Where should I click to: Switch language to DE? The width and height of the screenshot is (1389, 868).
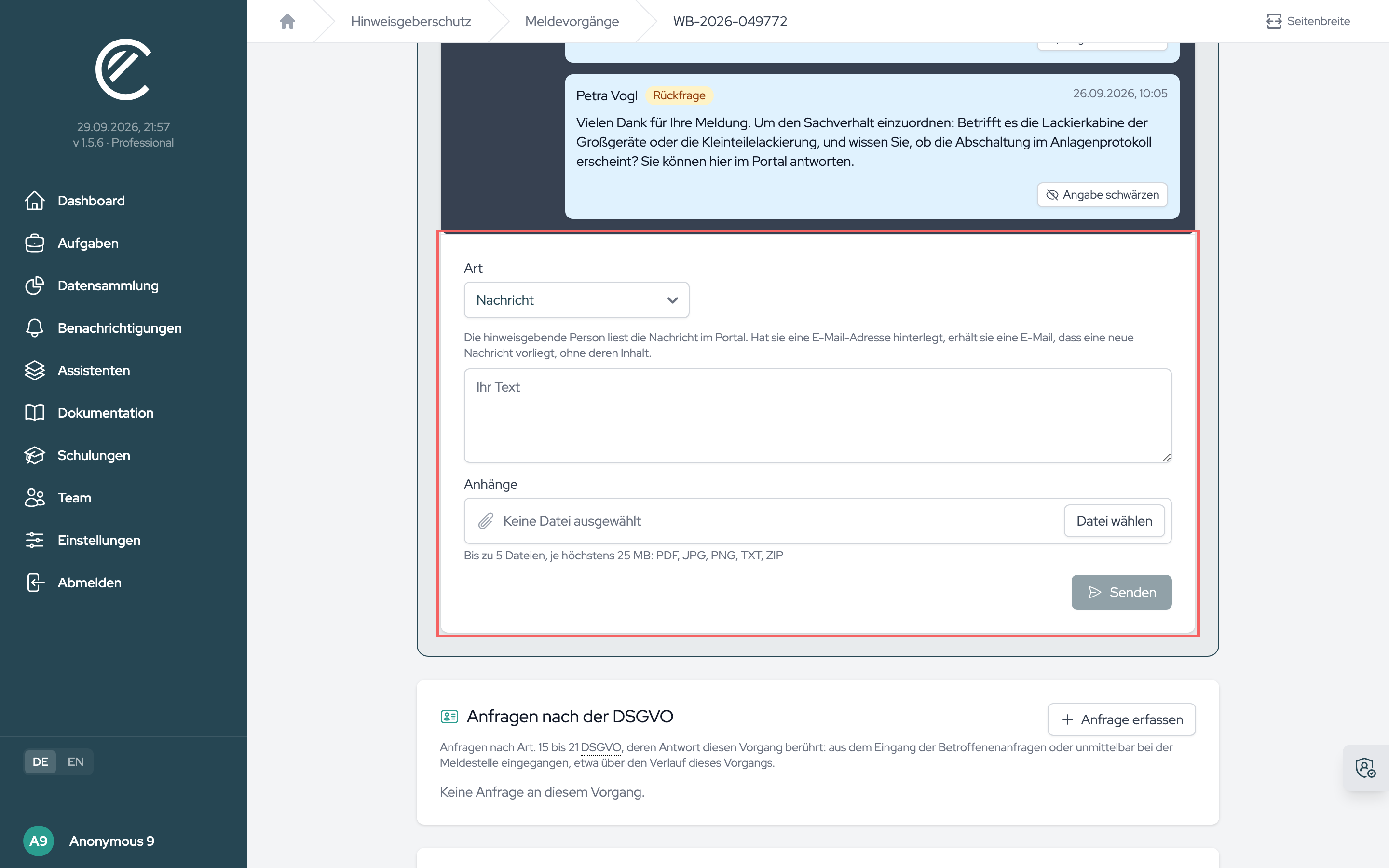tap(40, 762)
